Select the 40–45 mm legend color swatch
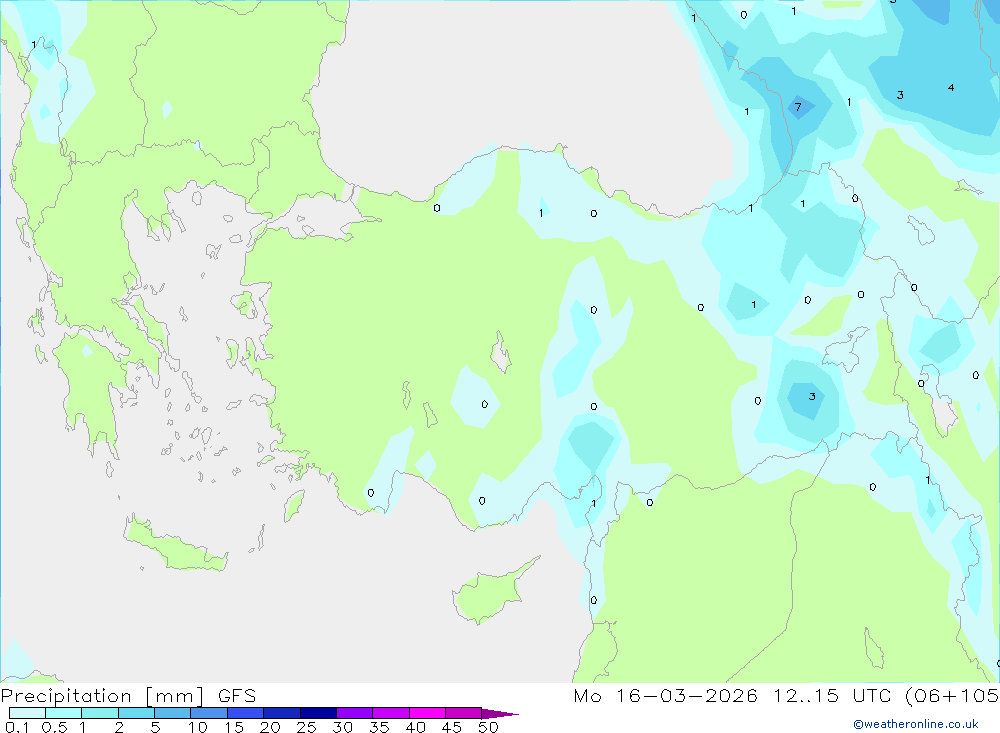The image size is (1000, 733). (427, 713)
